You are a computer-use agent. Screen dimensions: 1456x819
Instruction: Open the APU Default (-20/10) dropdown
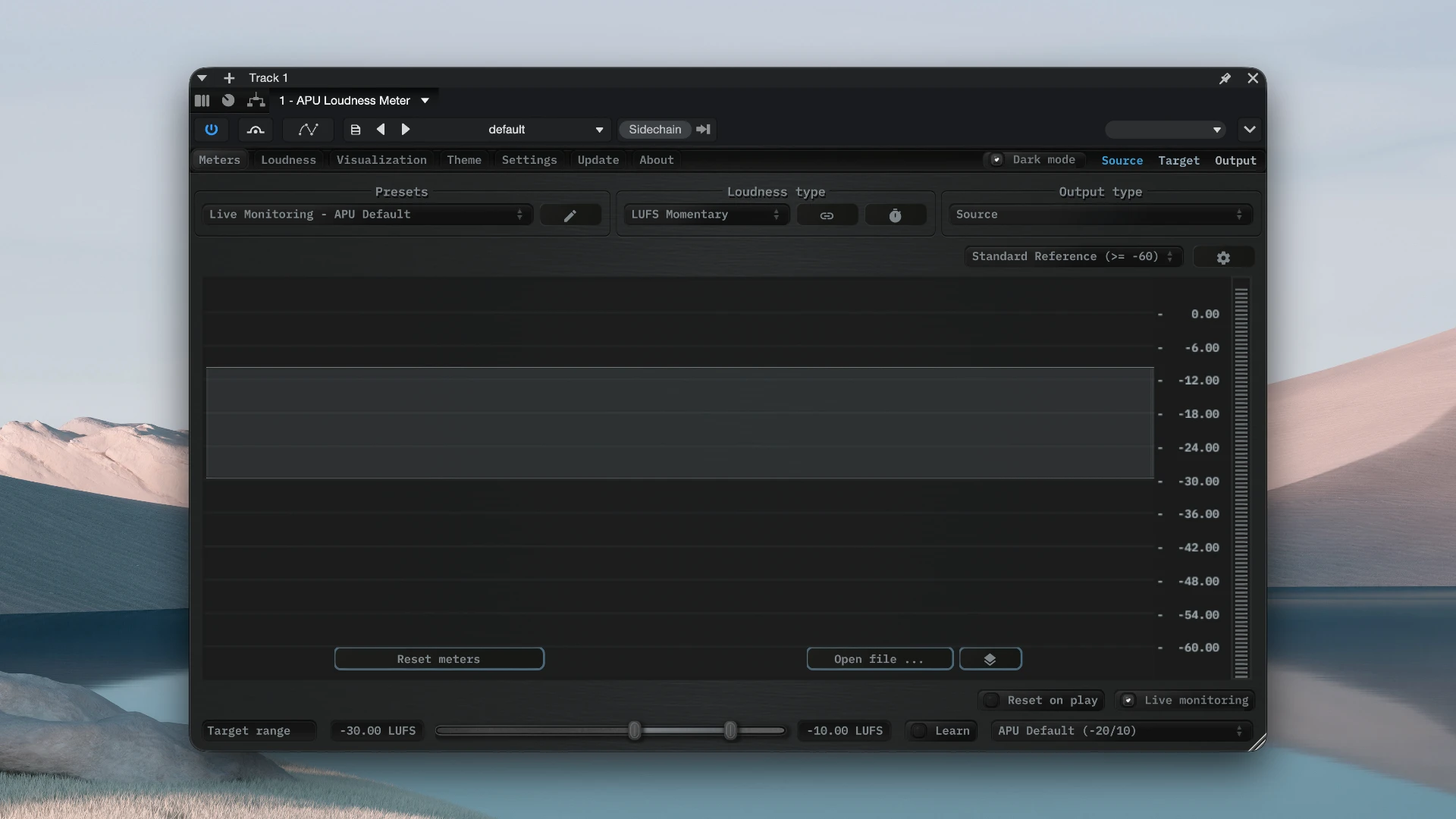1122,731
